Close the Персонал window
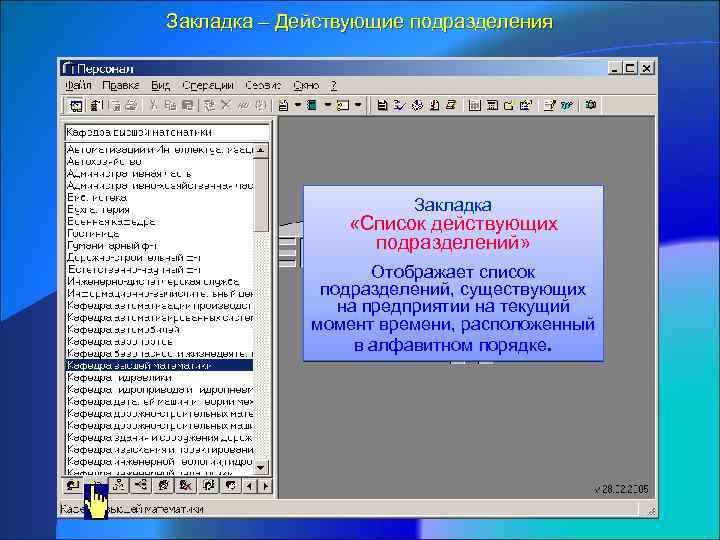Viewport: 720px width, 540px height. [x=646, y=68]
